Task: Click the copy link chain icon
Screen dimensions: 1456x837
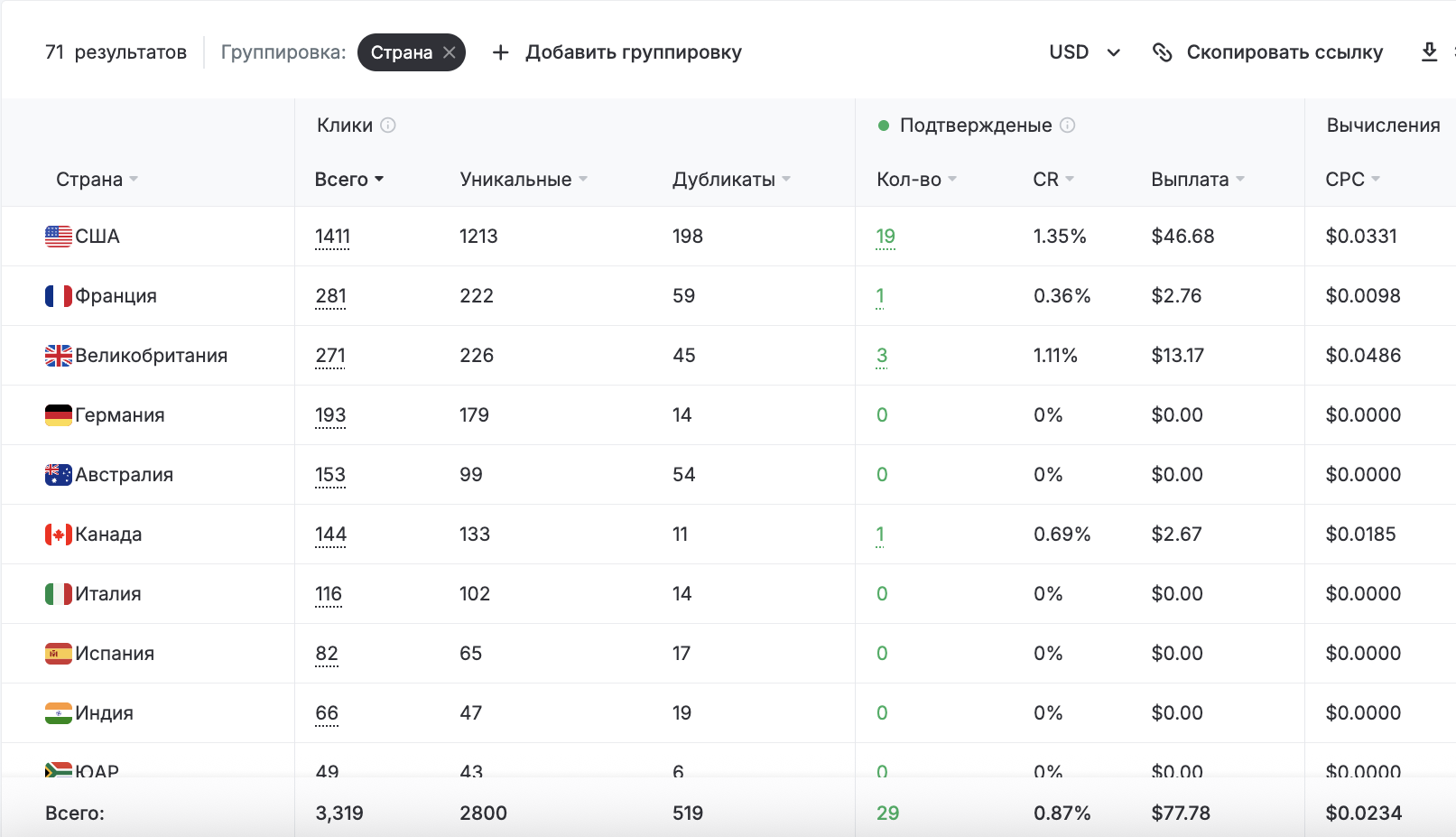Action: [1163, 52]
